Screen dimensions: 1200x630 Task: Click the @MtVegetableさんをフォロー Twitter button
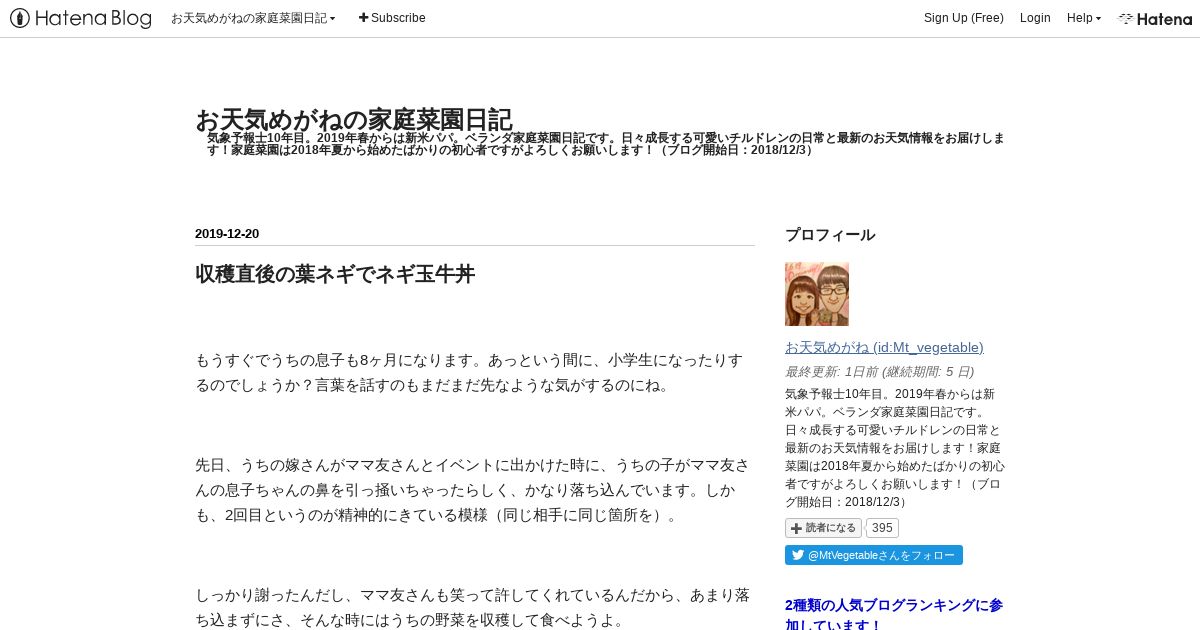(x=874, y=555)
